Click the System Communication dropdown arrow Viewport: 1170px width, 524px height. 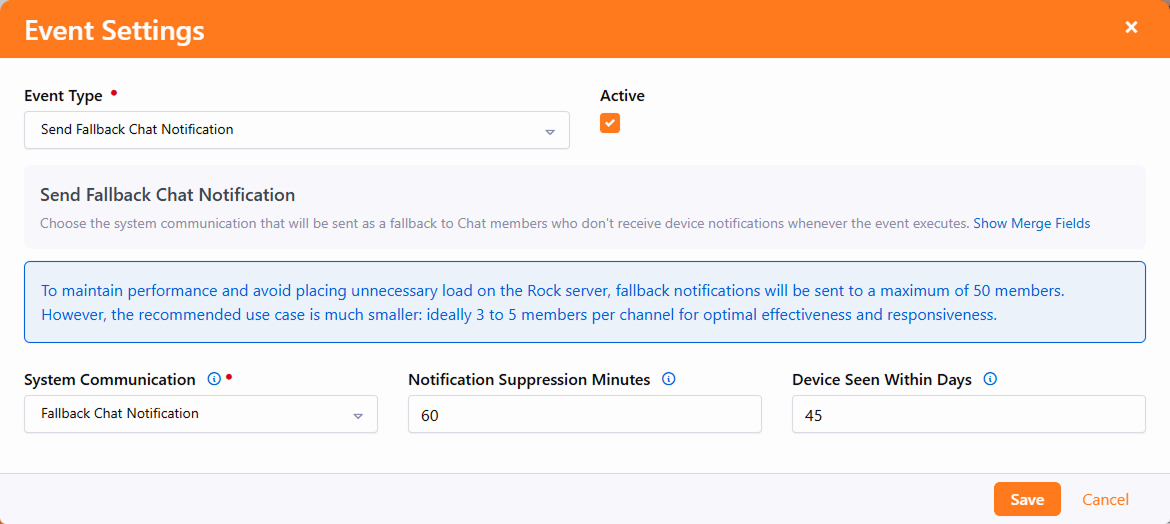tap(358, 415)
